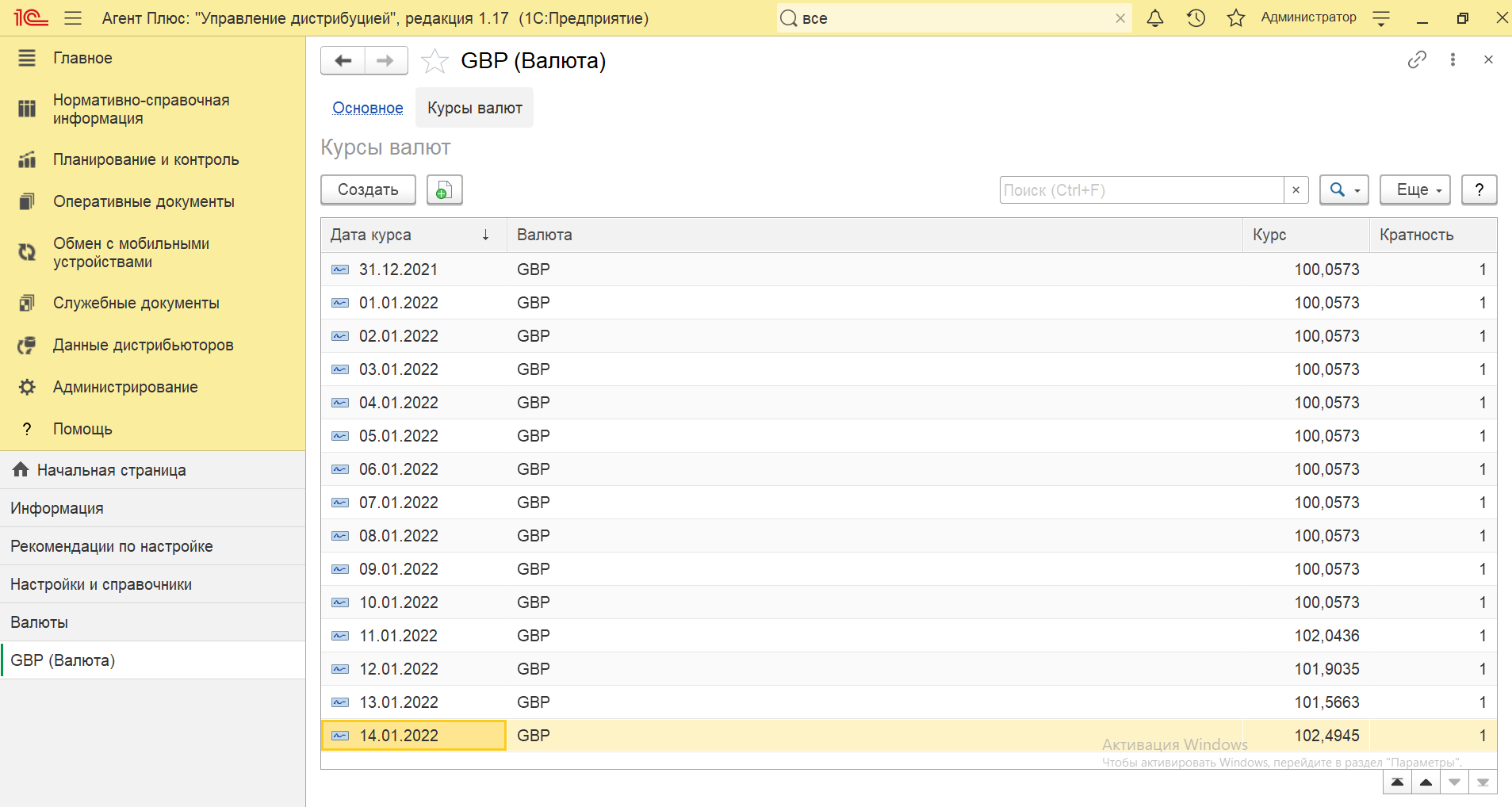Click the copy-create document icon button
1512x807 pixels.
pos(444,190)
